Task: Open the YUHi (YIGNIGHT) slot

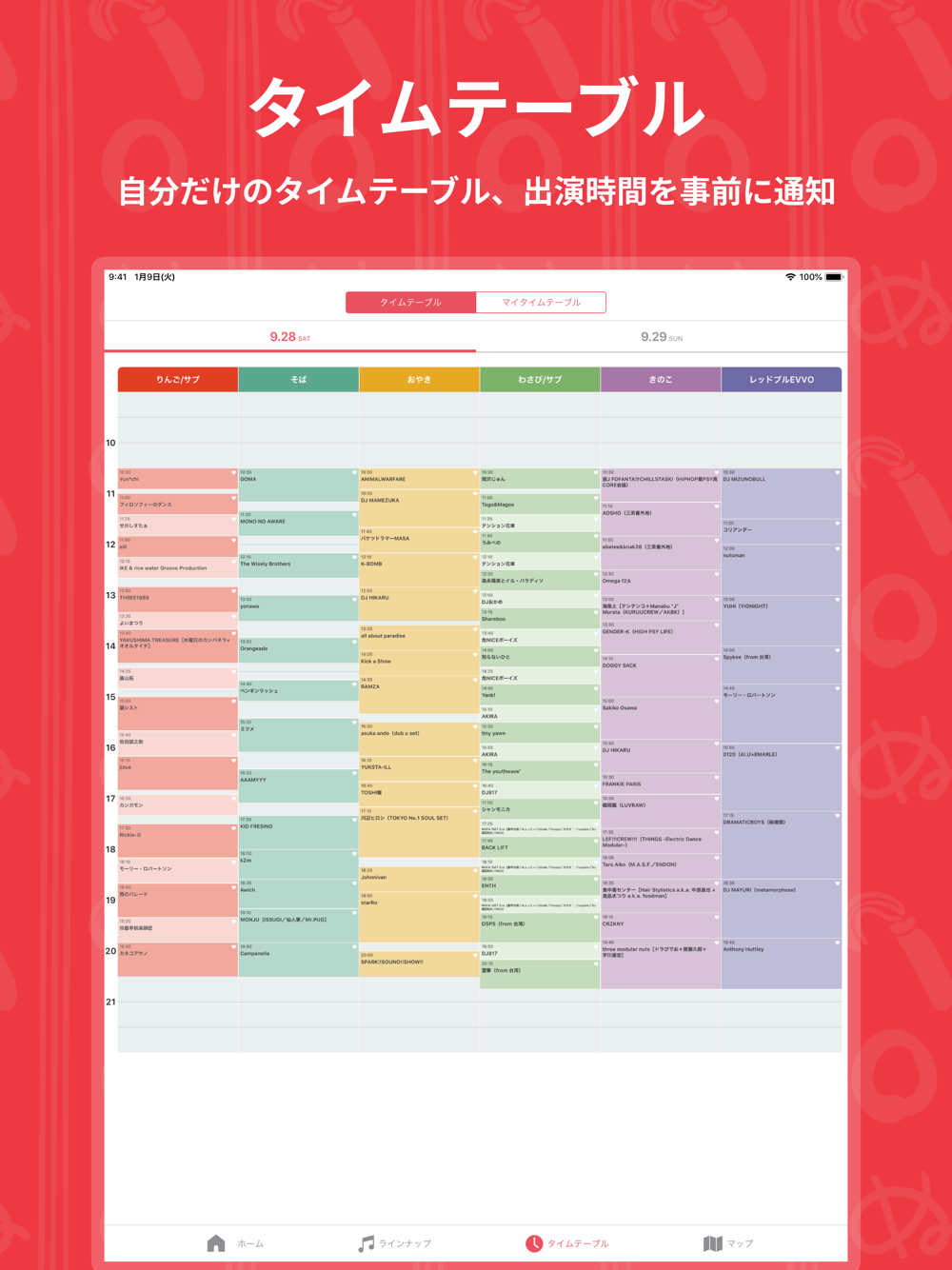Action: (782, 622)
